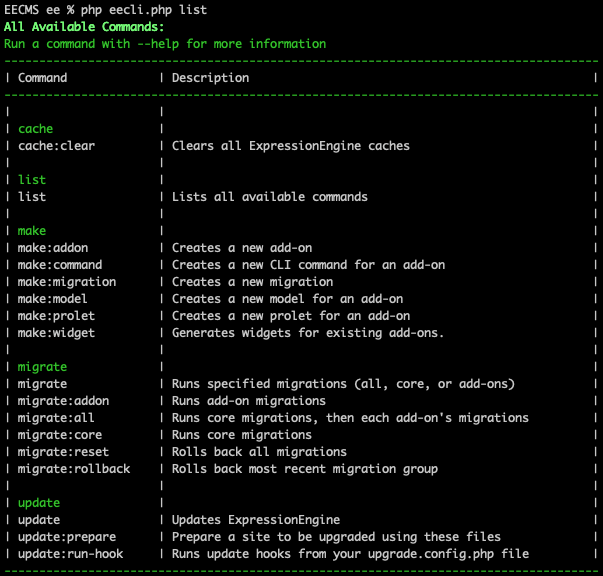
Task: Click 'Runs add-on migrations' description
Action: tap(249, 401)
